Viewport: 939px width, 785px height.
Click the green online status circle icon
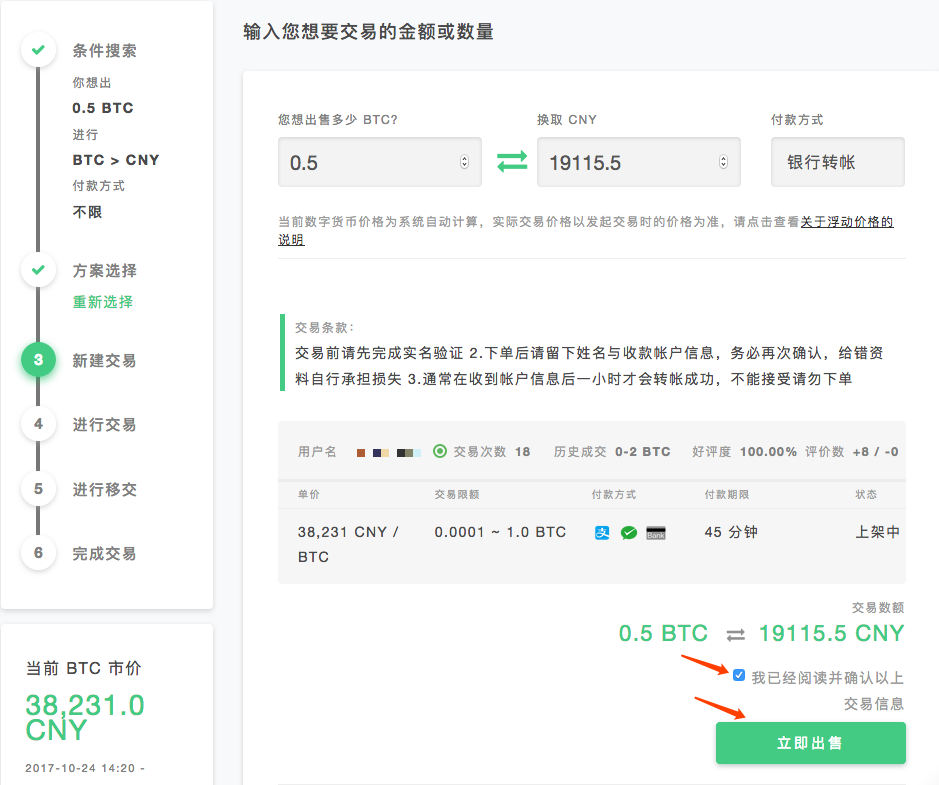pos(440,451)
